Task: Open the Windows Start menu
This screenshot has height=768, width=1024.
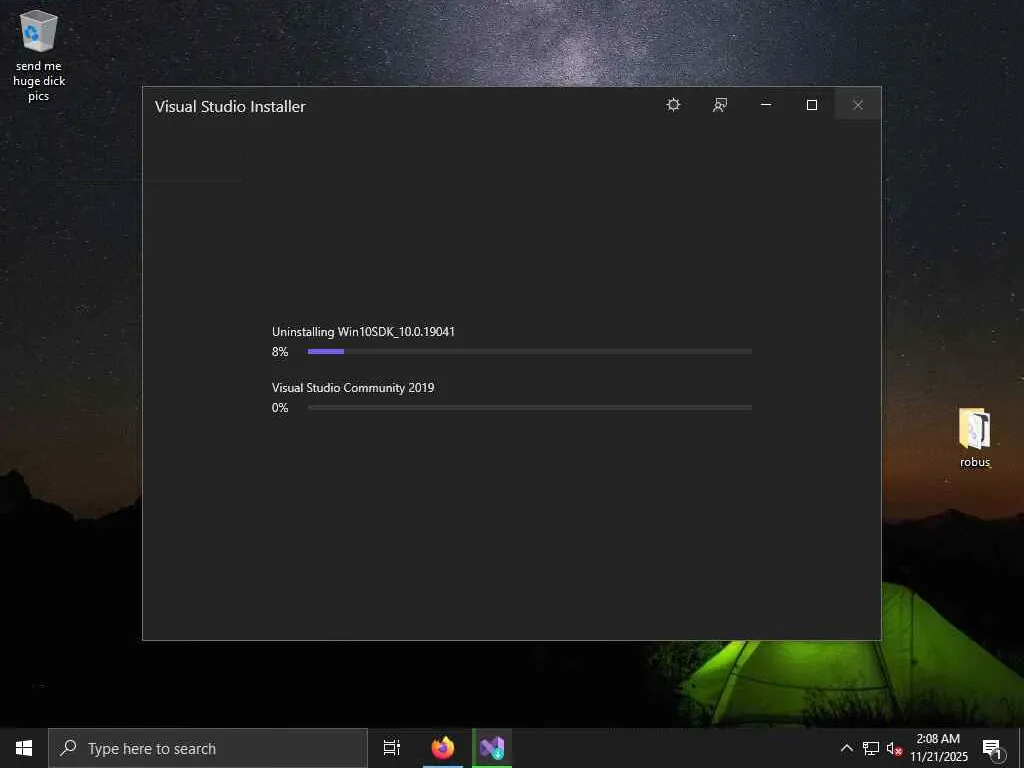Action: (24, 748)
